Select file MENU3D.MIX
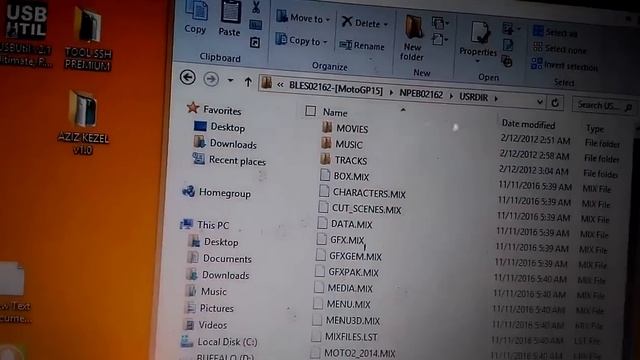This screenshot has height=360, width=640. [x=353, y=320]
